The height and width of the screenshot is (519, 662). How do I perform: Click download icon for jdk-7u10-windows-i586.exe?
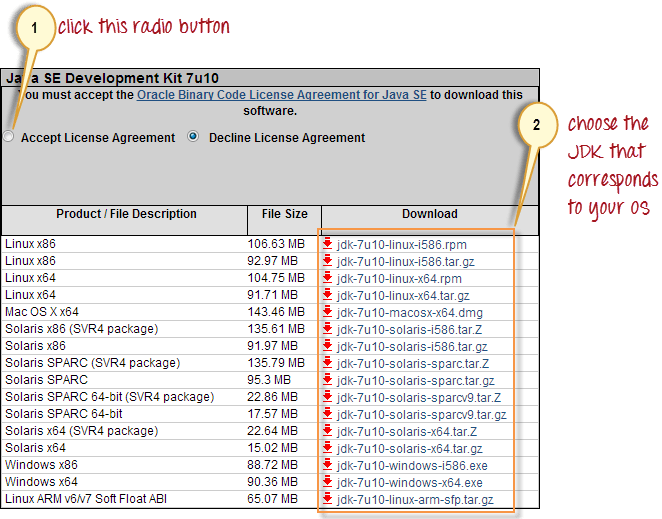tap(327, 465)
